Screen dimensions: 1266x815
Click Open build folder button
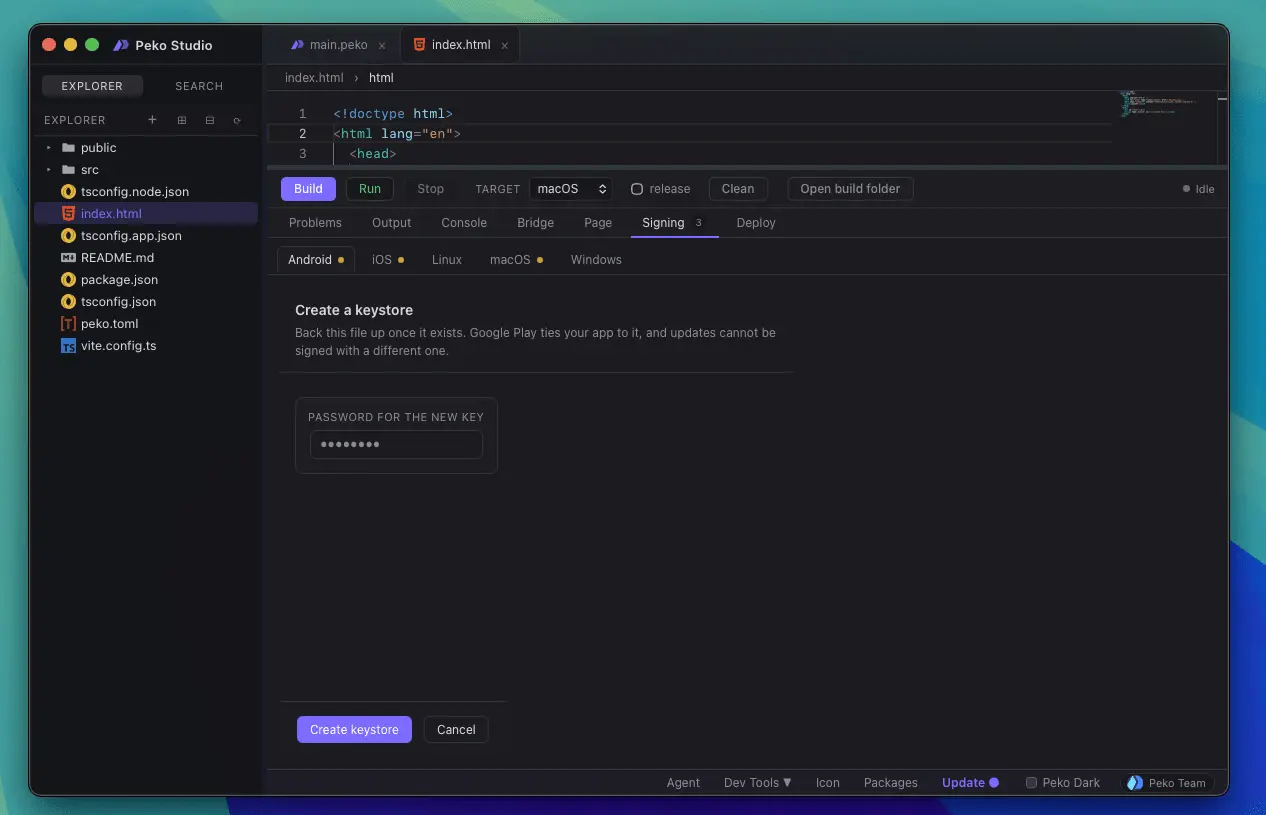(850, 189)
